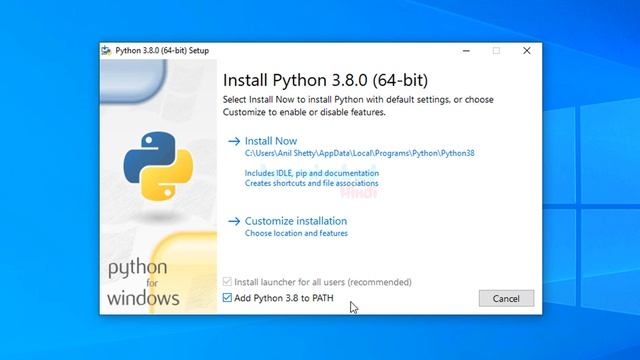Cancel the Python setup
The width and height of the screenshot is (640, 360).
506,298
